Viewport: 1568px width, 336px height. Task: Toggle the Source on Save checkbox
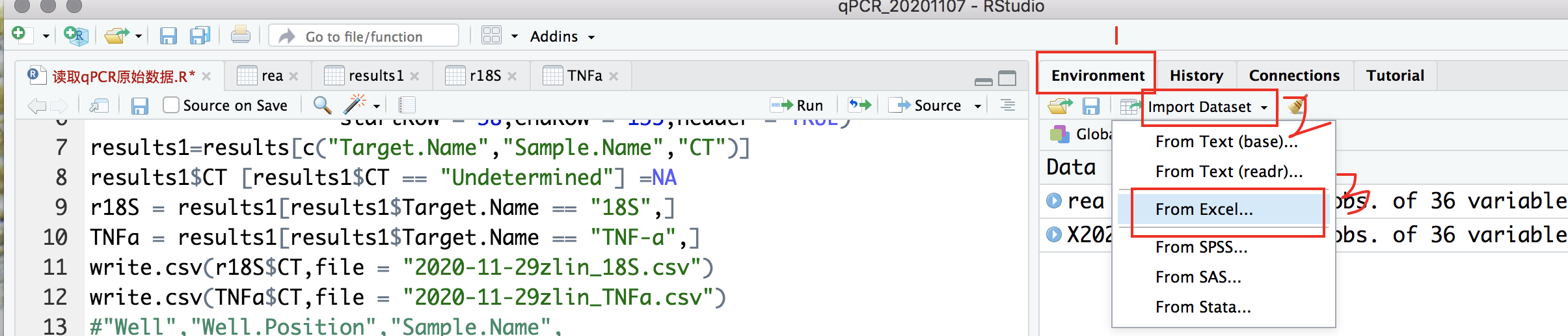(x=171, y=105)
